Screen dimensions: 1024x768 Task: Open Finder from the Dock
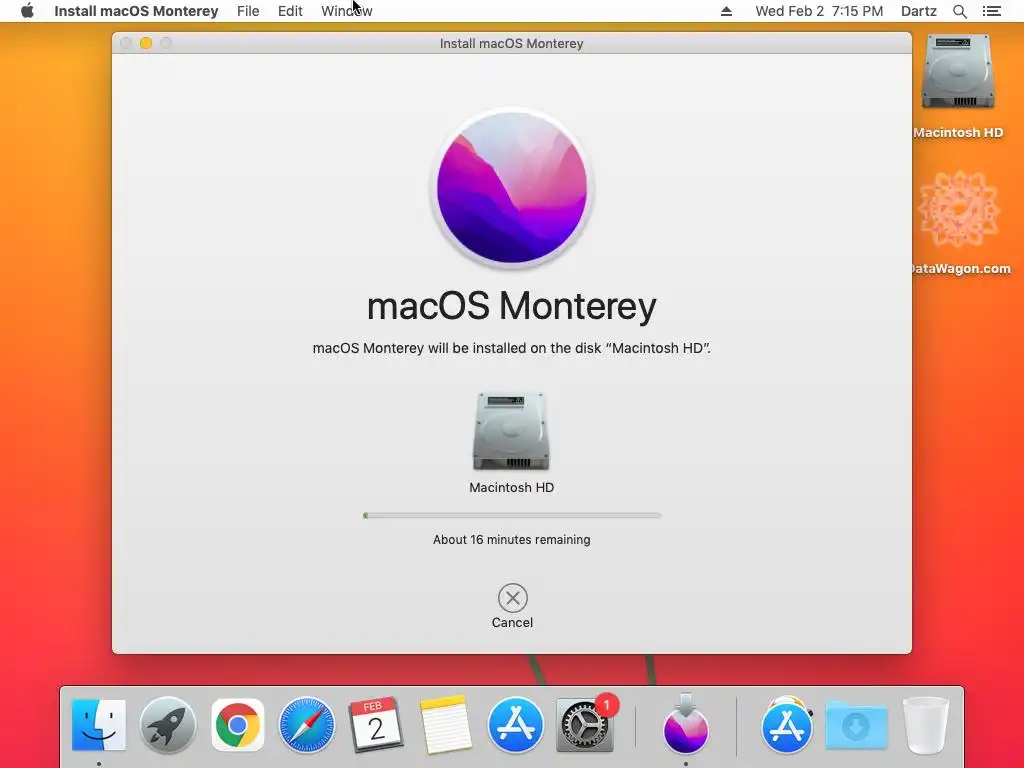99,725
